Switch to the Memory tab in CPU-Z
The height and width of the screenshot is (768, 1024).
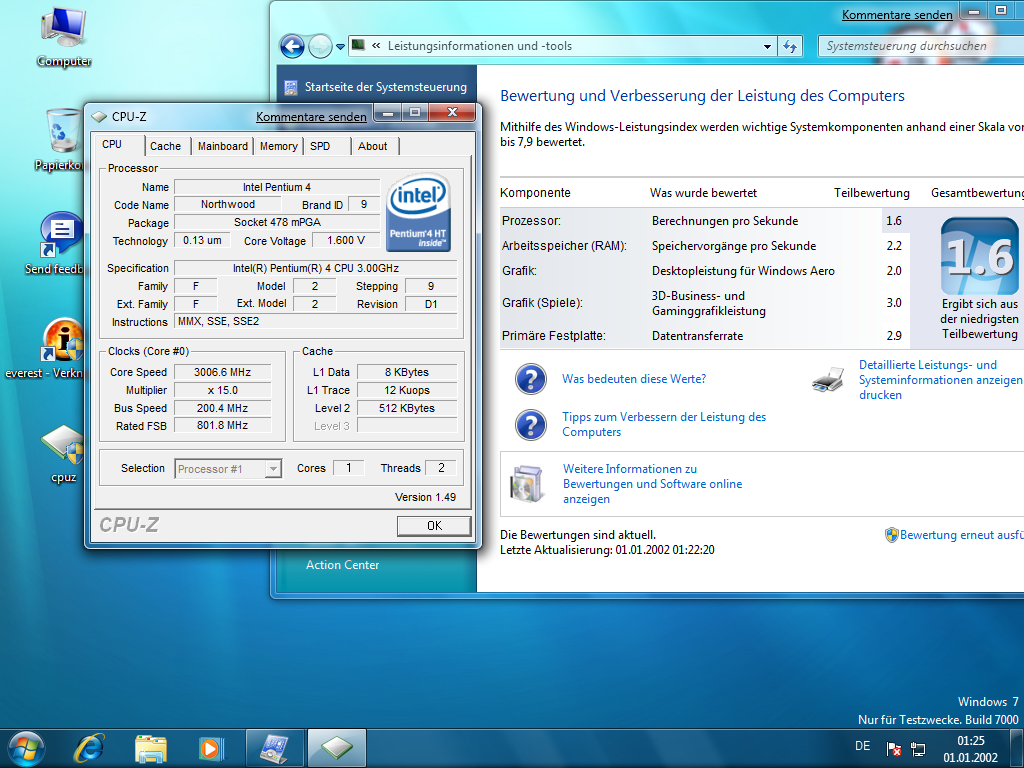[278, 146]
